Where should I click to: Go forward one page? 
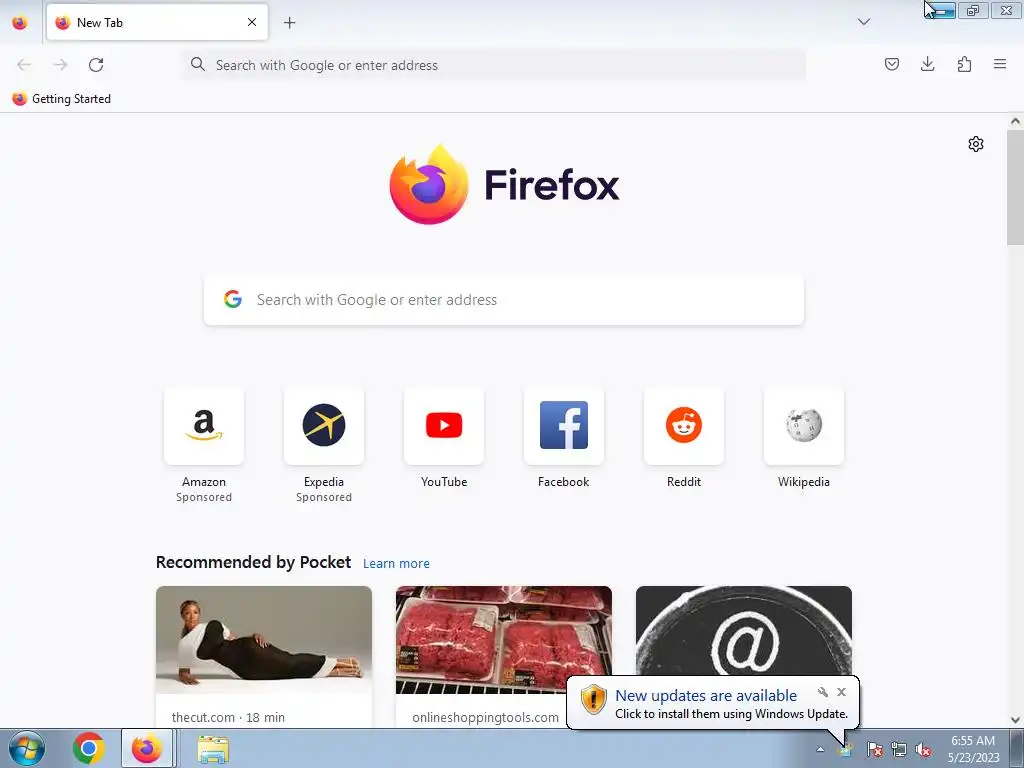point(60,65)
